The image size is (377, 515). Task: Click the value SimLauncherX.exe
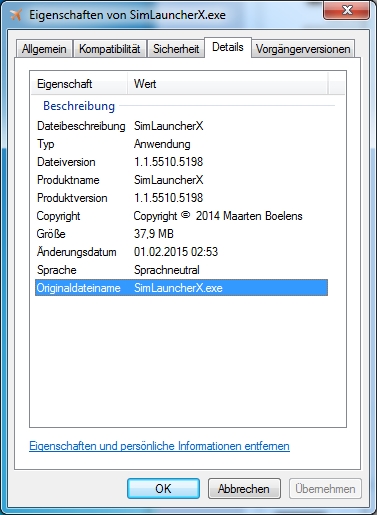178,288
